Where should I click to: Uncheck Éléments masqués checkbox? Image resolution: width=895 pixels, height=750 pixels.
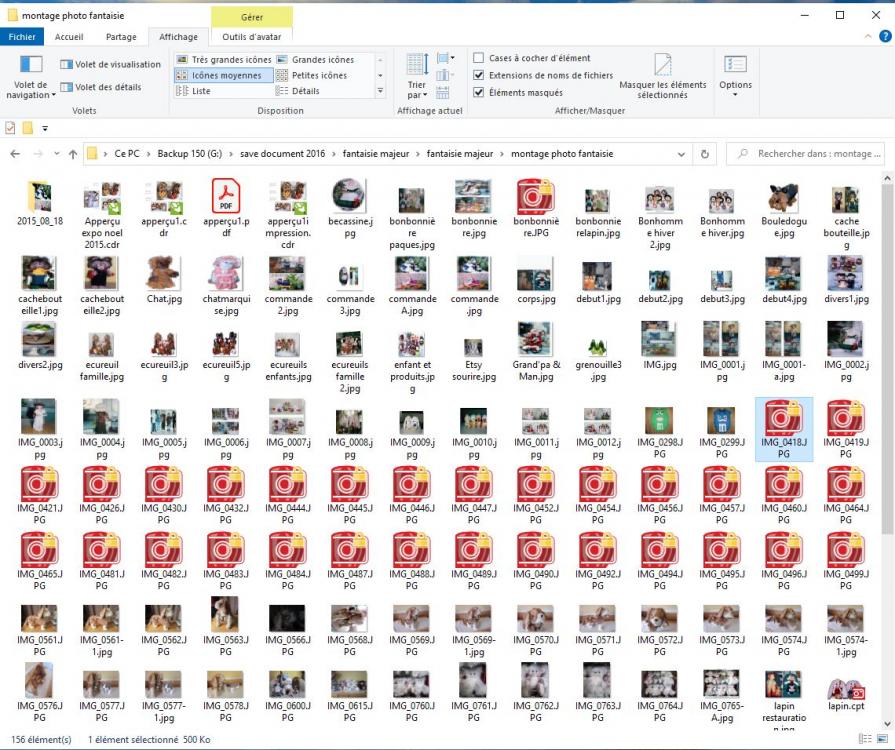(x=479, y=92)
